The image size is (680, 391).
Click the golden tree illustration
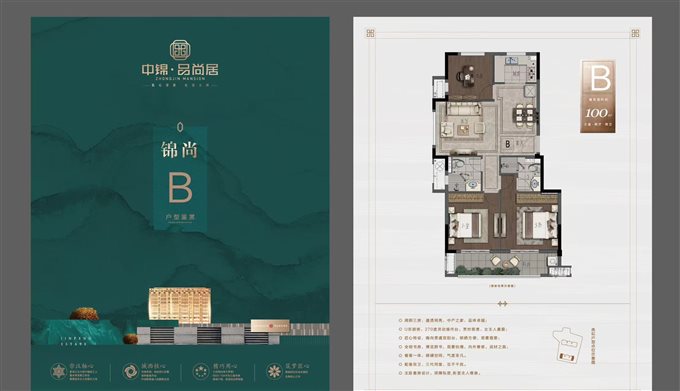[85, 314]
